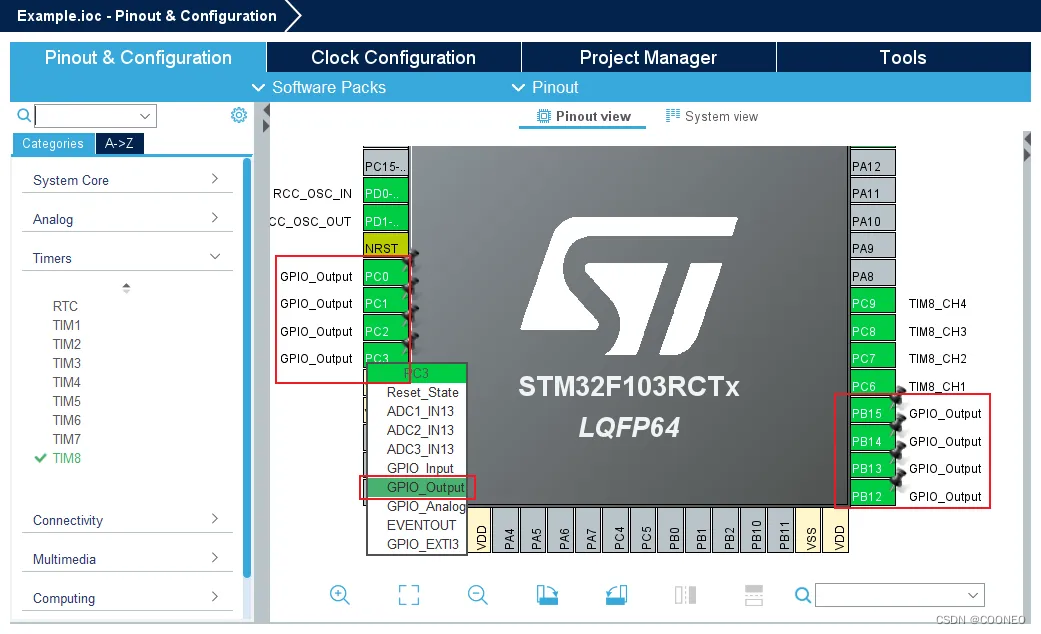Collapse left panel with arrow handle
The image size is (1041, 634).
pyautogui.click(x=266, y=110)
